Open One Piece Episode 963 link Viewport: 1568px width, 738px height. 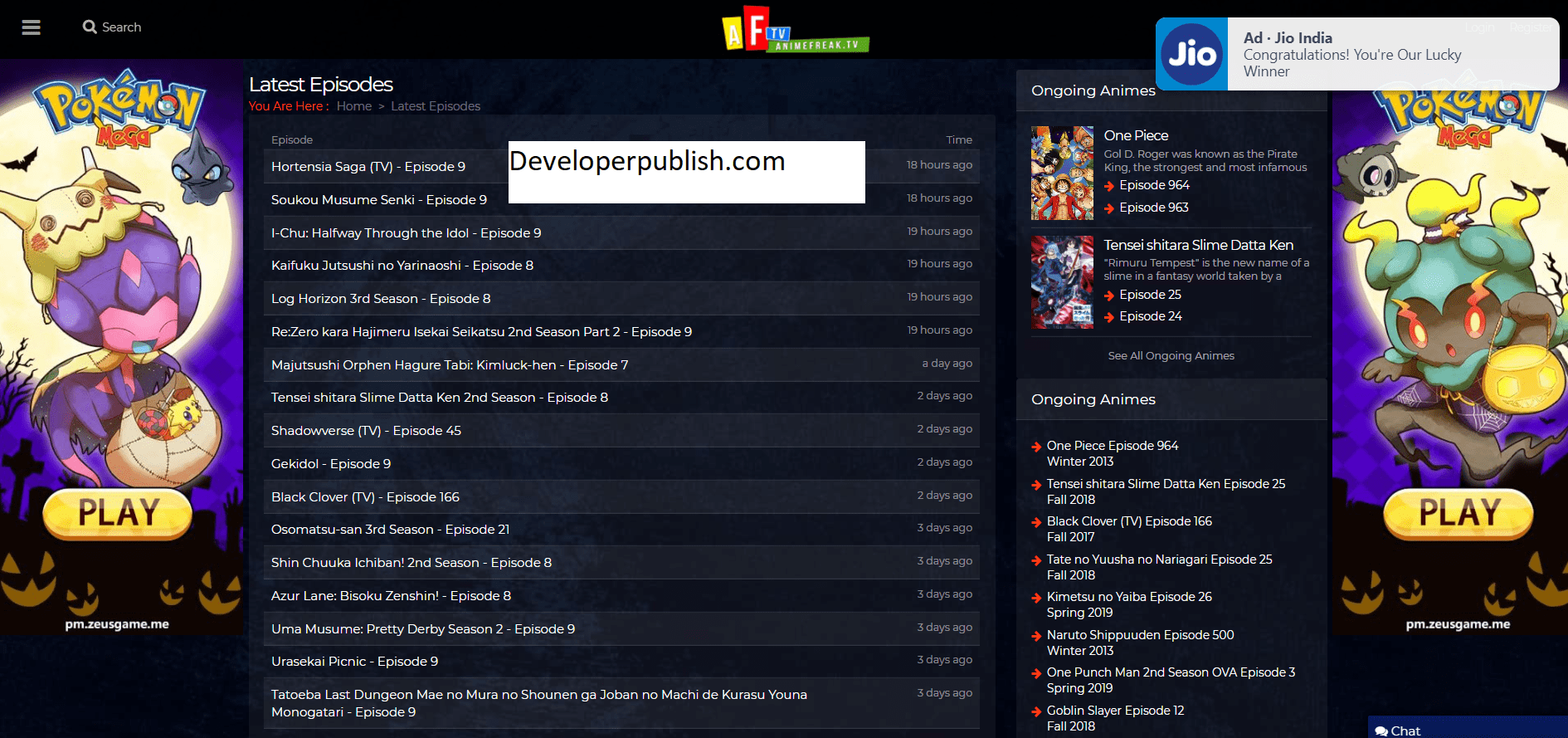click(x=1154, y=208)
